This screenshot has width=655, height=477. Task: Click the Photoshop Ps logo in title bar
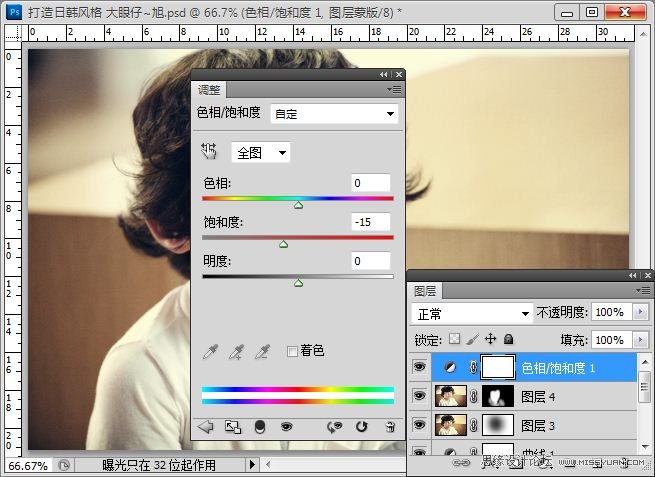click(x=14, y=12)
